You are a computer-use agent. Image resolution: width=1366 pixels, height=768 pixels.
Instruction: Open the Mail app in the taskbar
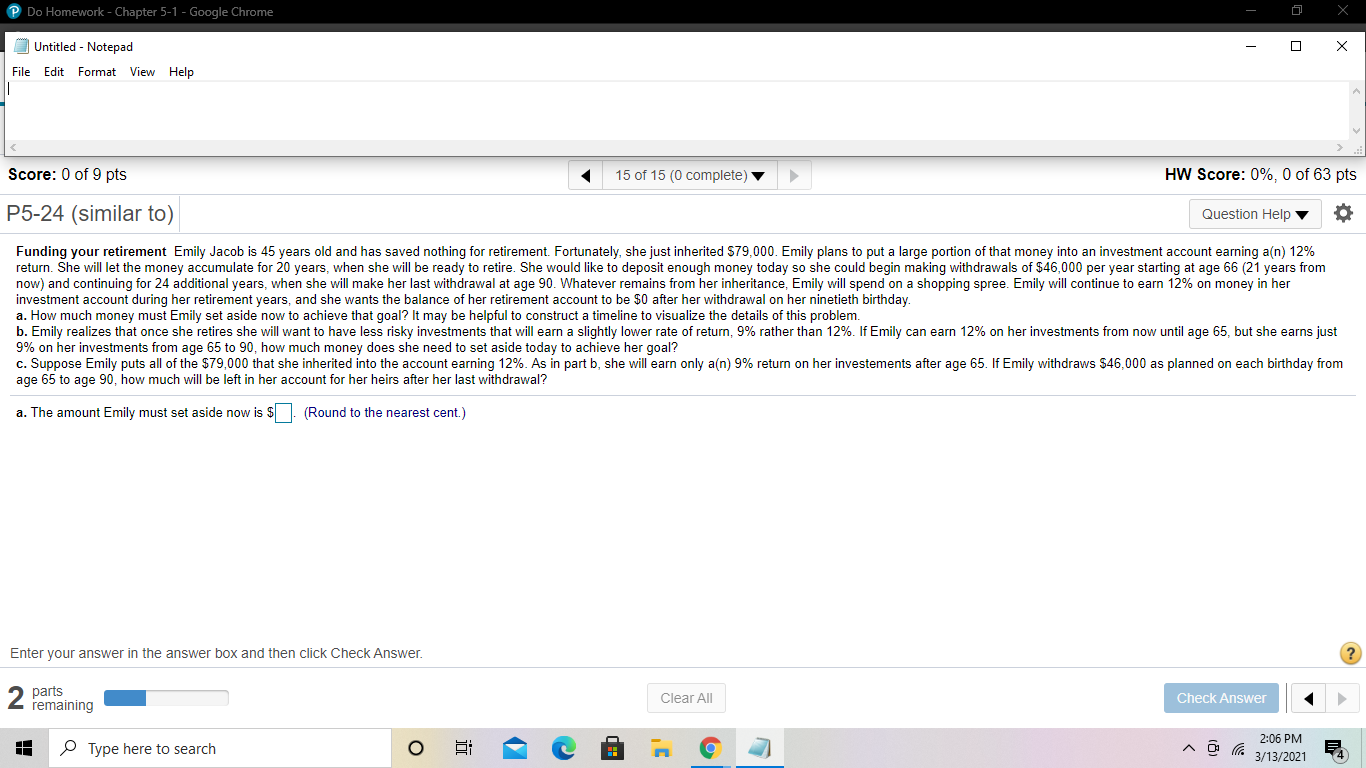514,747
